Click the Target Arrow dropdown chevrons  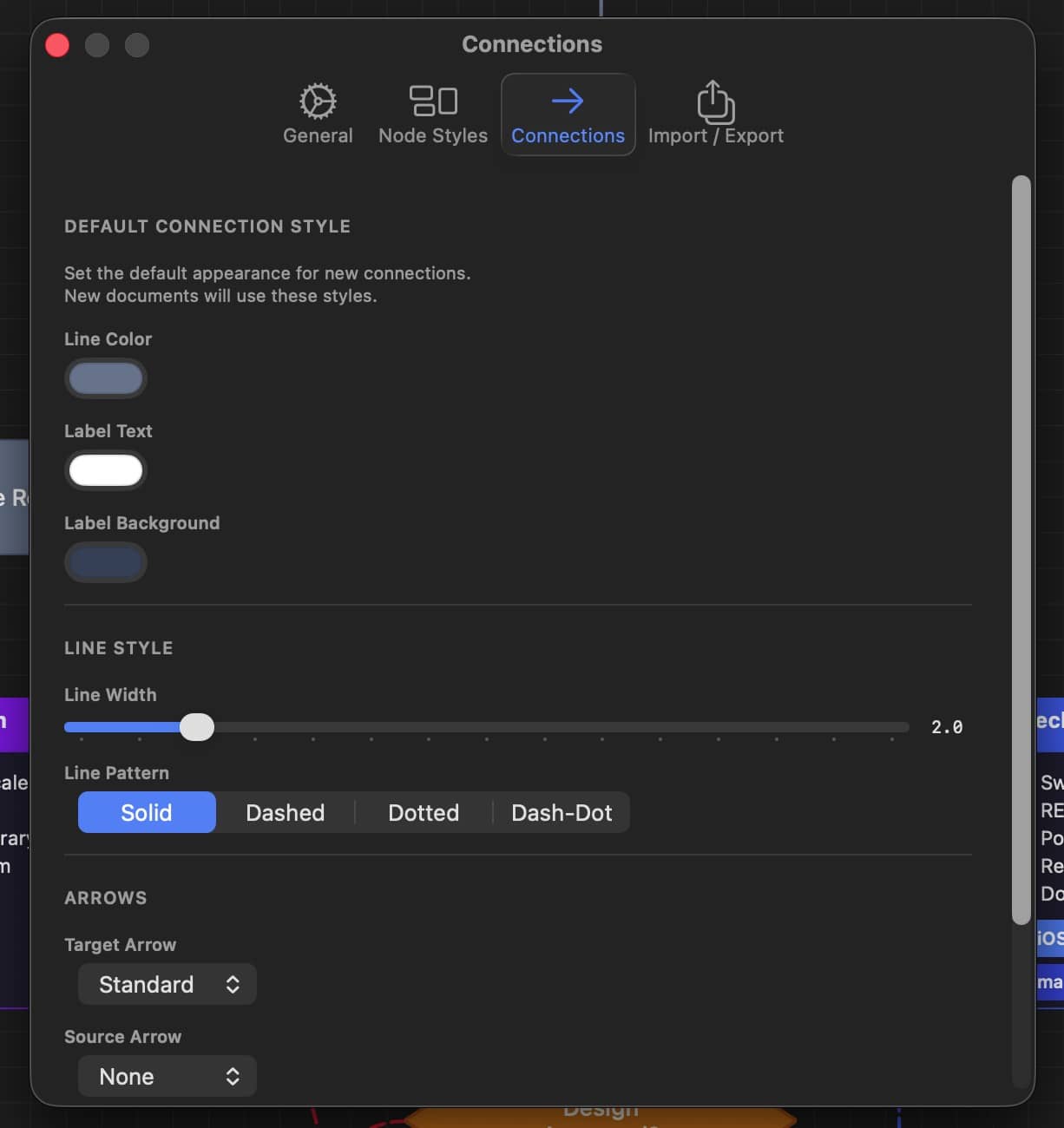(x=233, y=984)
